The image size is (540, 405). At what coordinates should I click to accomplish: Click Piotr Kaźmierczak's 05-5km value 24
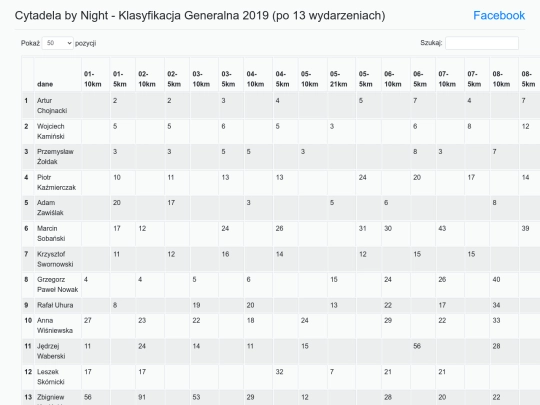click(x=363, y=177)
